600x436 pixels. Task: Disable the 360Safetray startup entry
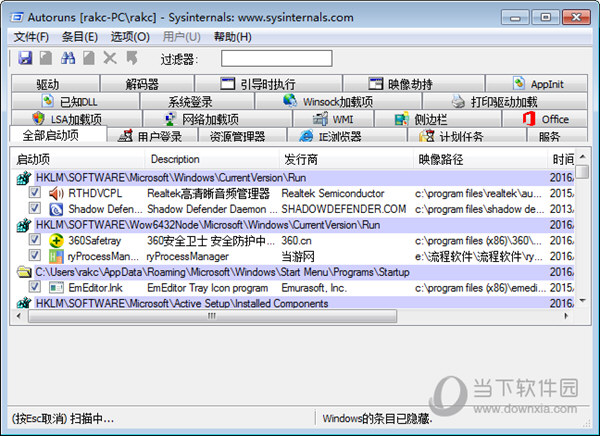[35, 239]
